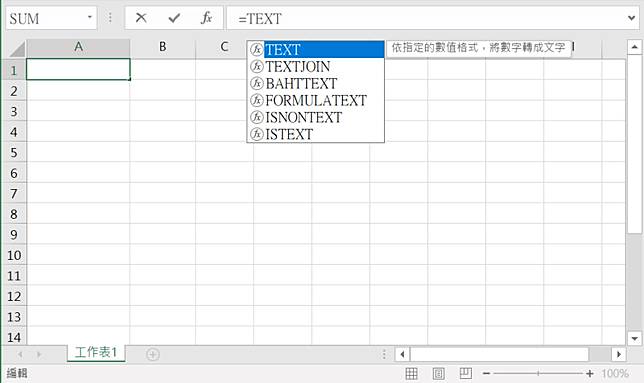
Task: Click the formula bar resize dots handle
Action: point(110,18)
